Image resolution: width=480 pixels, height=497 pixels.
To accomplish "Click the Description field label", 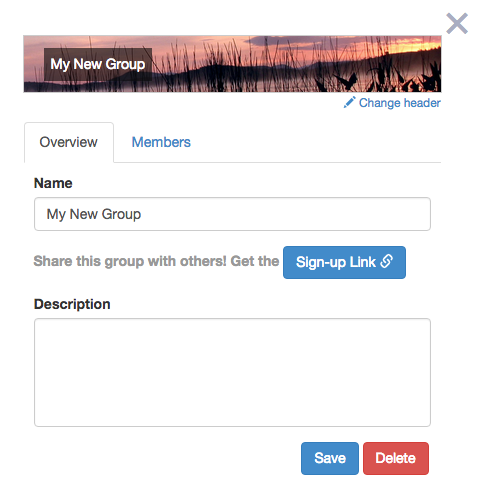I will tap(72, 304).
